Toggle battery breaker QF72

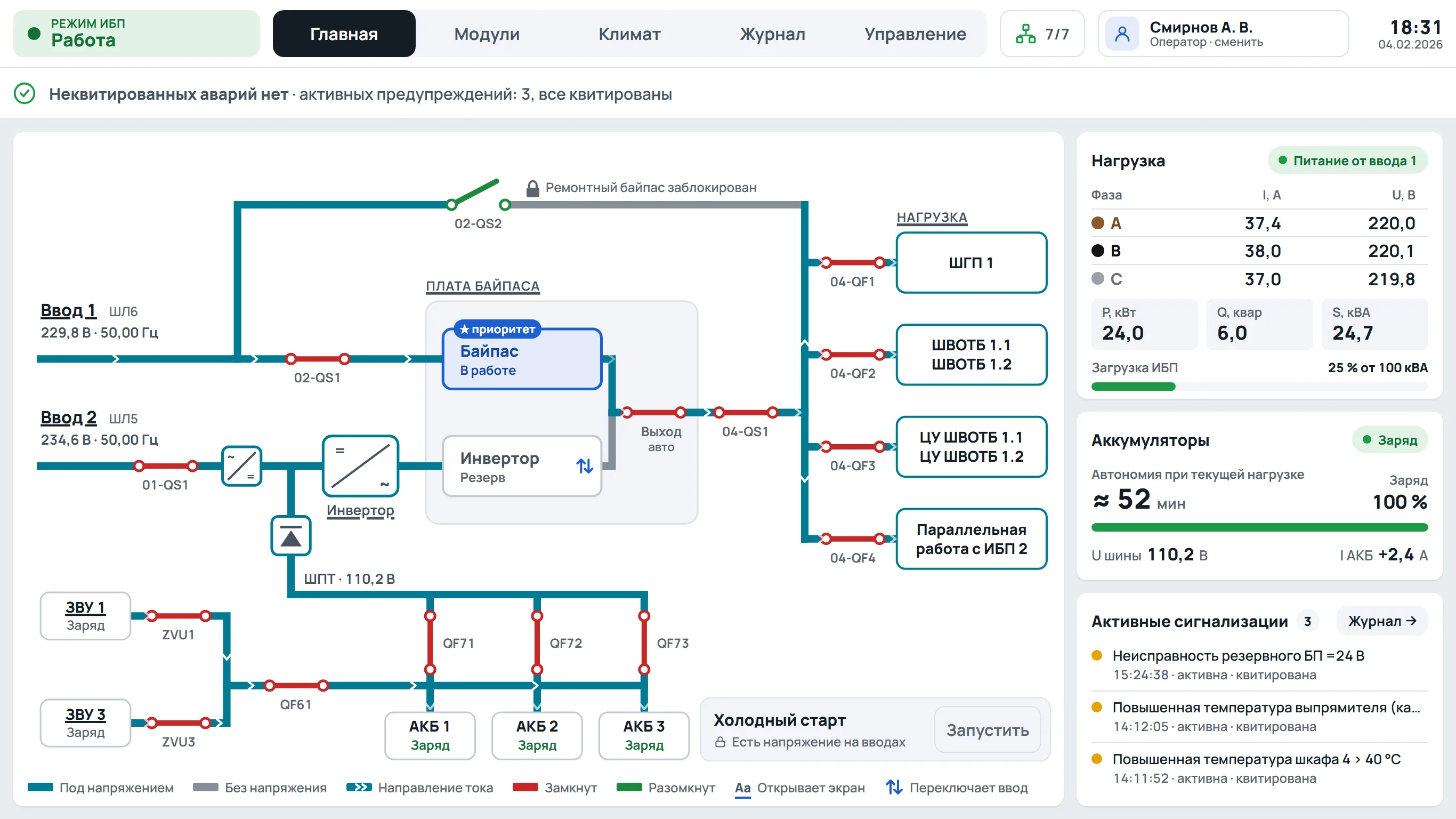click(537, 643)
